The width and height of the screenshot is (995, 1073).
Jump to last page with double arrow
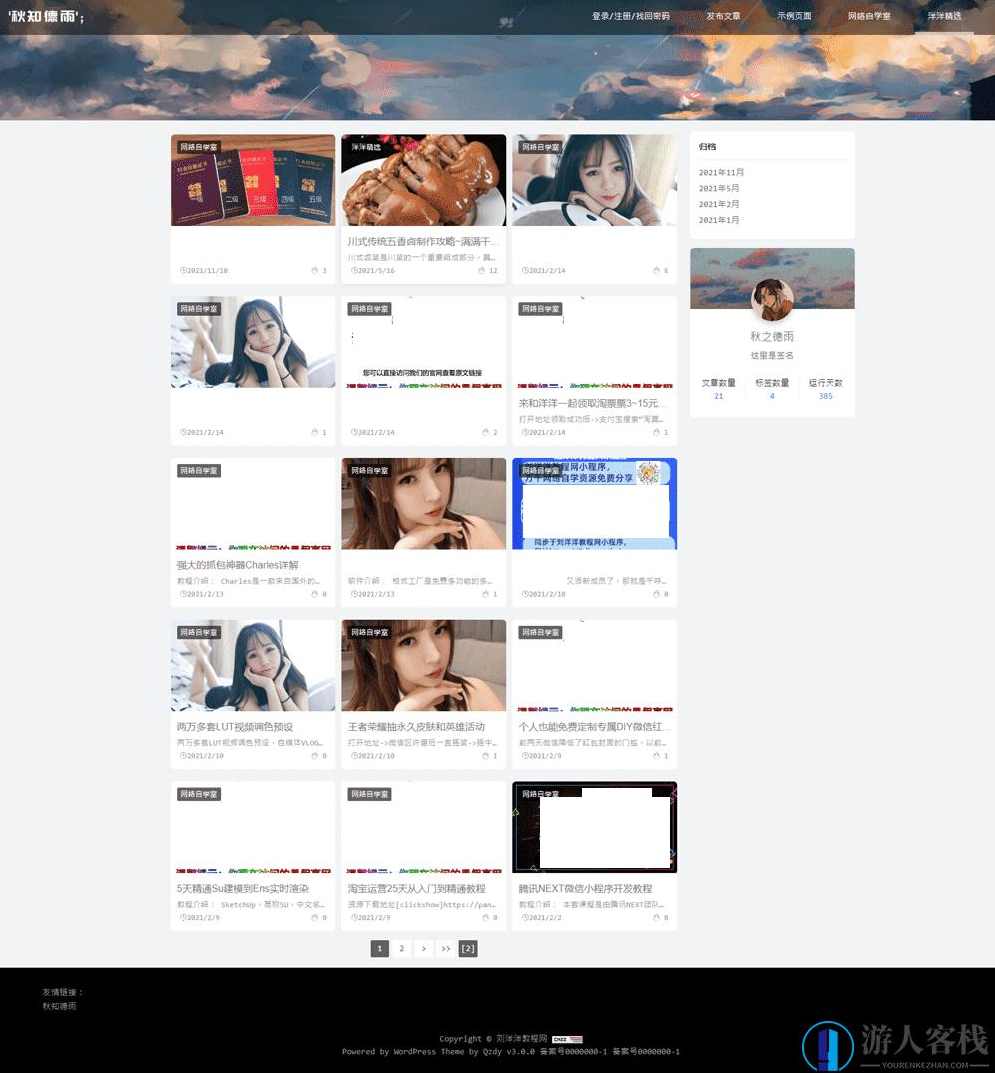tap(446, 948)
